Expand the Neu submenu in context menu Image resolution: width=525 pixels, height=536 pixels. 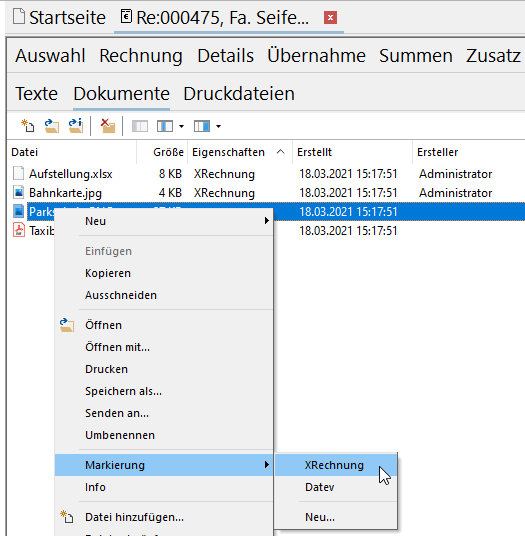(164, 221)
